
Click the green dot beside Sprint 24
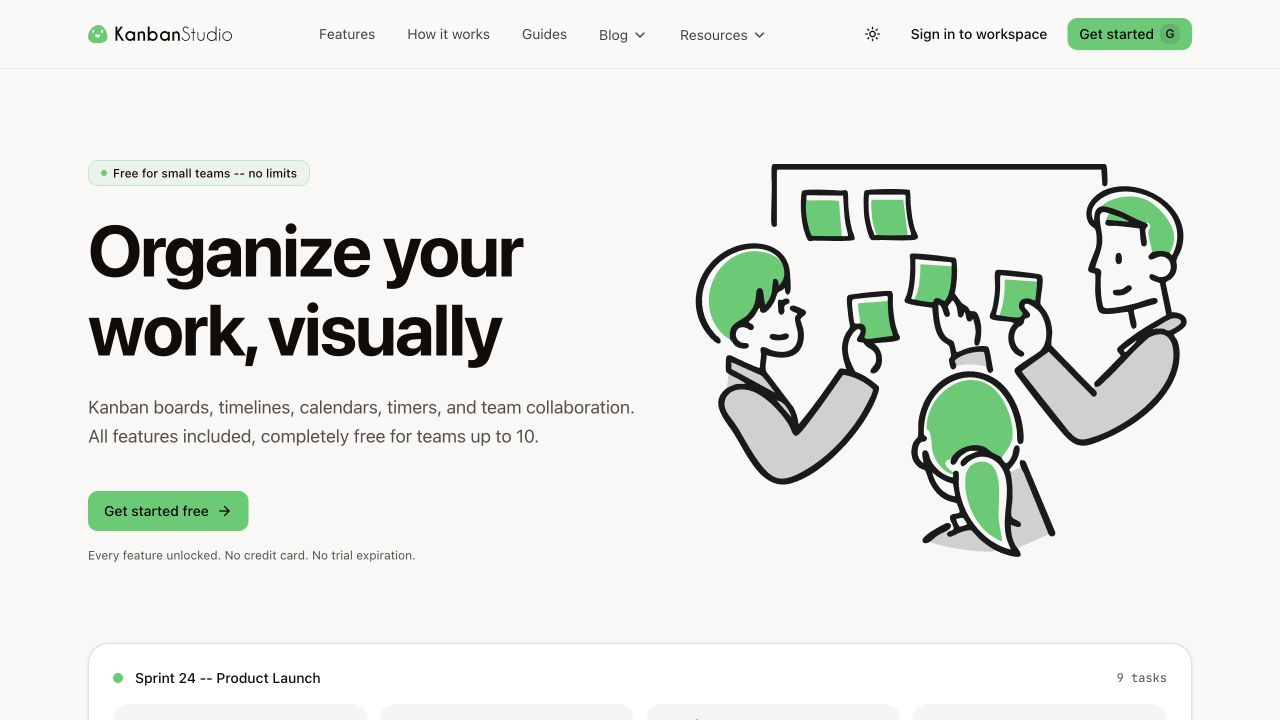pos(118,678)
